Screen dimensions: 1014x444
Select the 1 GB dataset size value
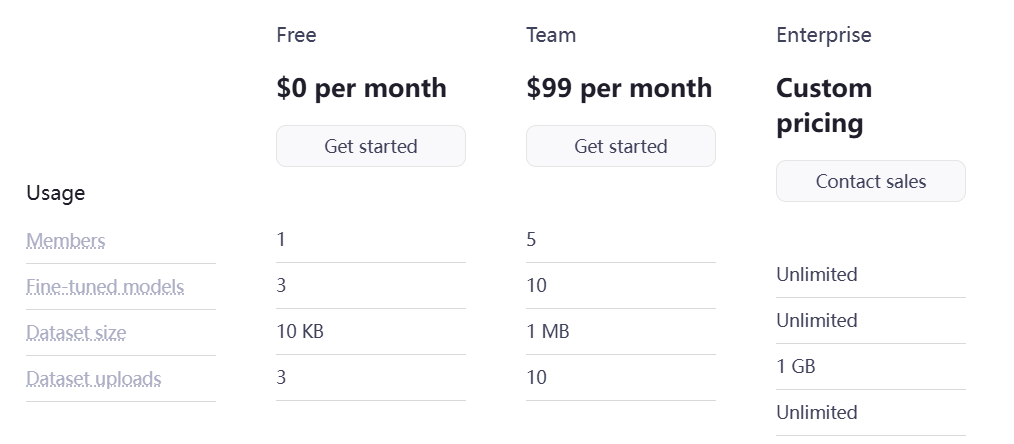(796, 367)
